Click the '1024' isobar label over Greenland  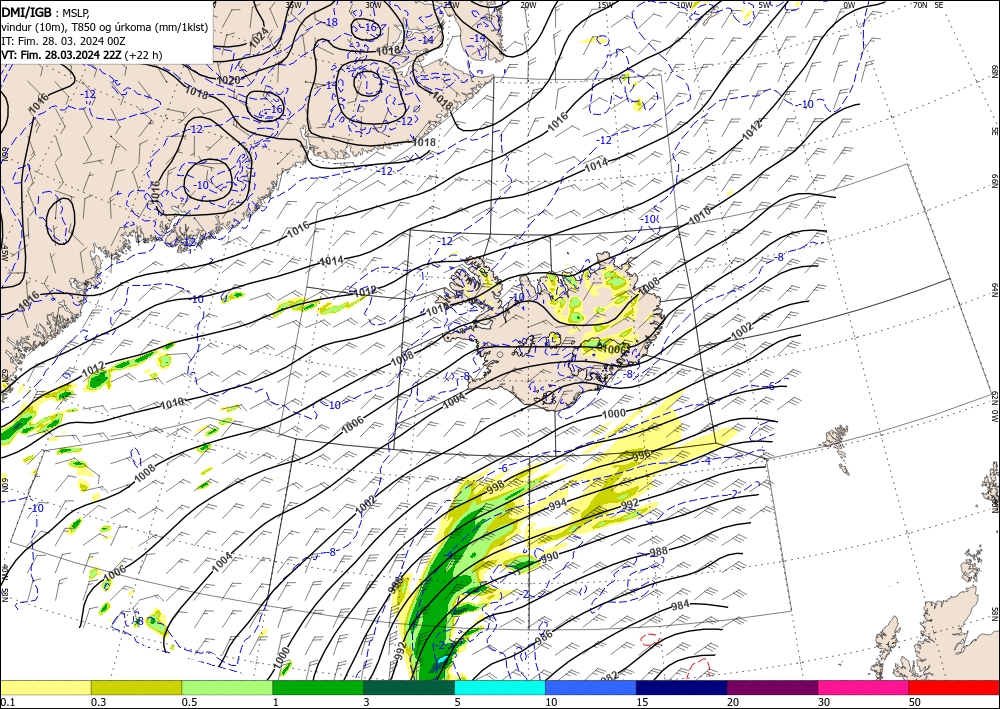259,39
